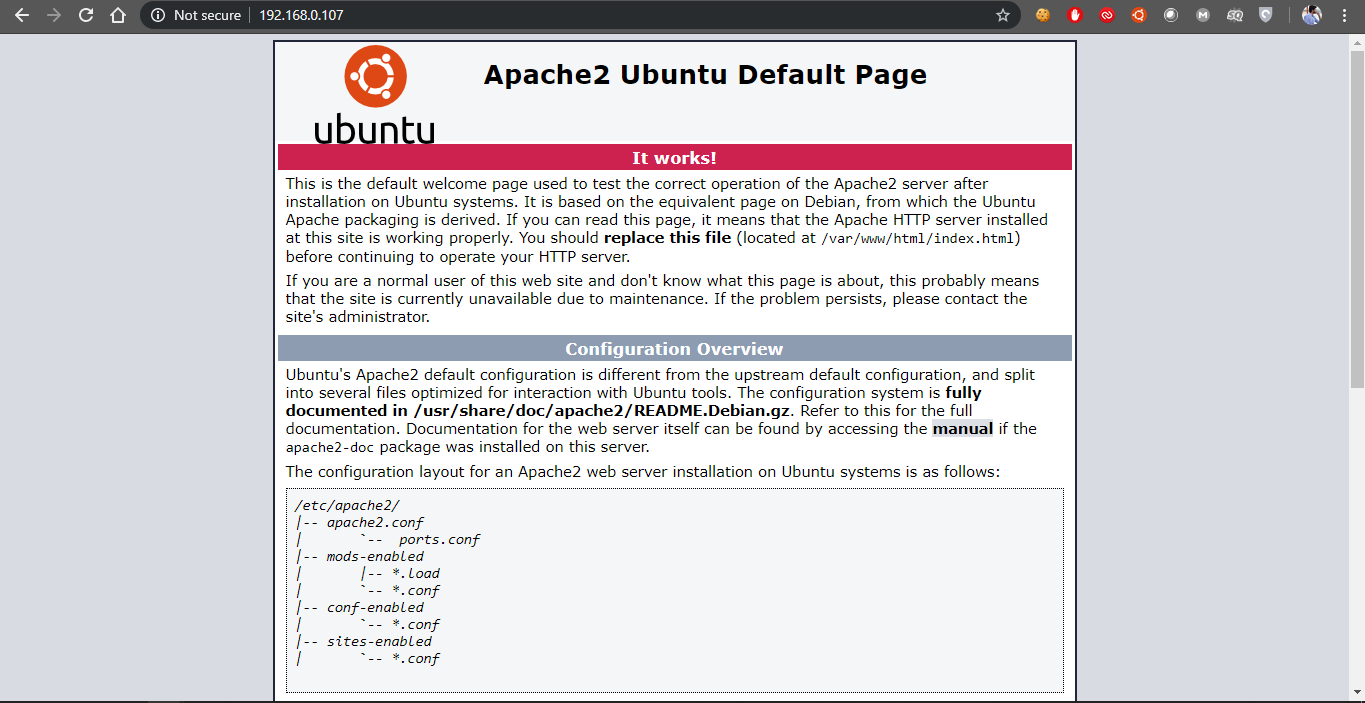Screen dimensions: 1365x703
Task: Navigate back to the previous page
Action: pyautogui.click(x=22, y=15)
